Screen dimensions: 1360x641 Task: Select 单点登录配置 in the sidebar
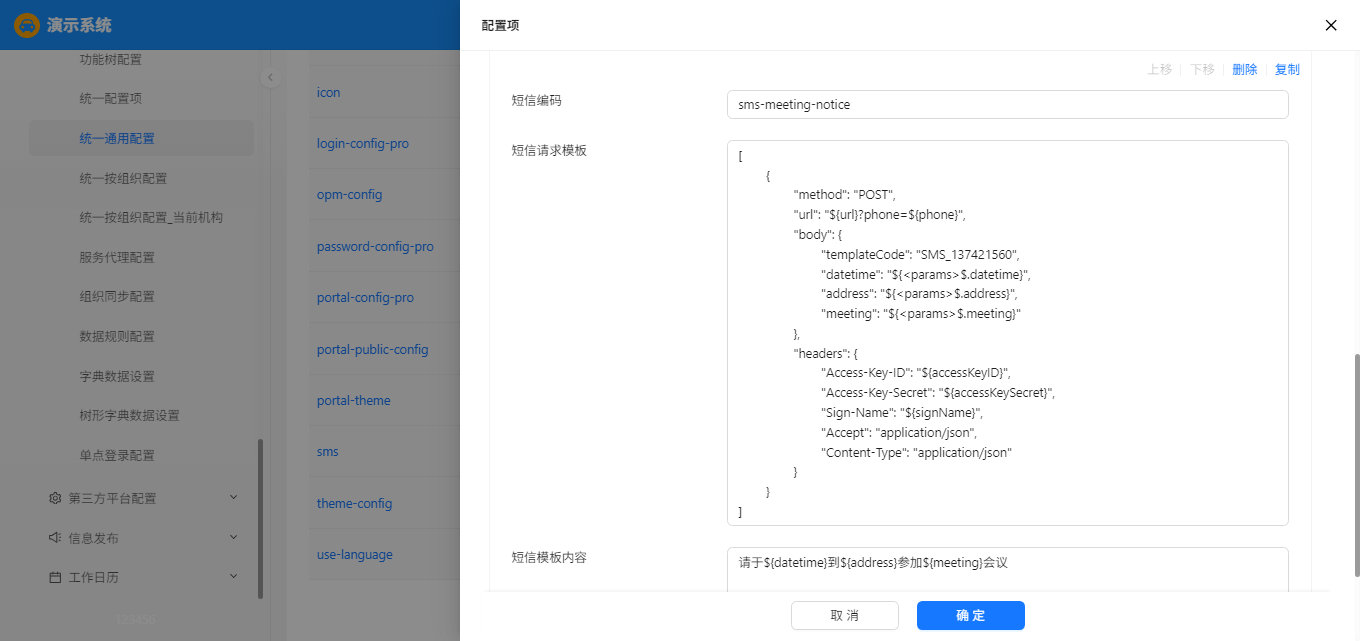coord(117,455)
